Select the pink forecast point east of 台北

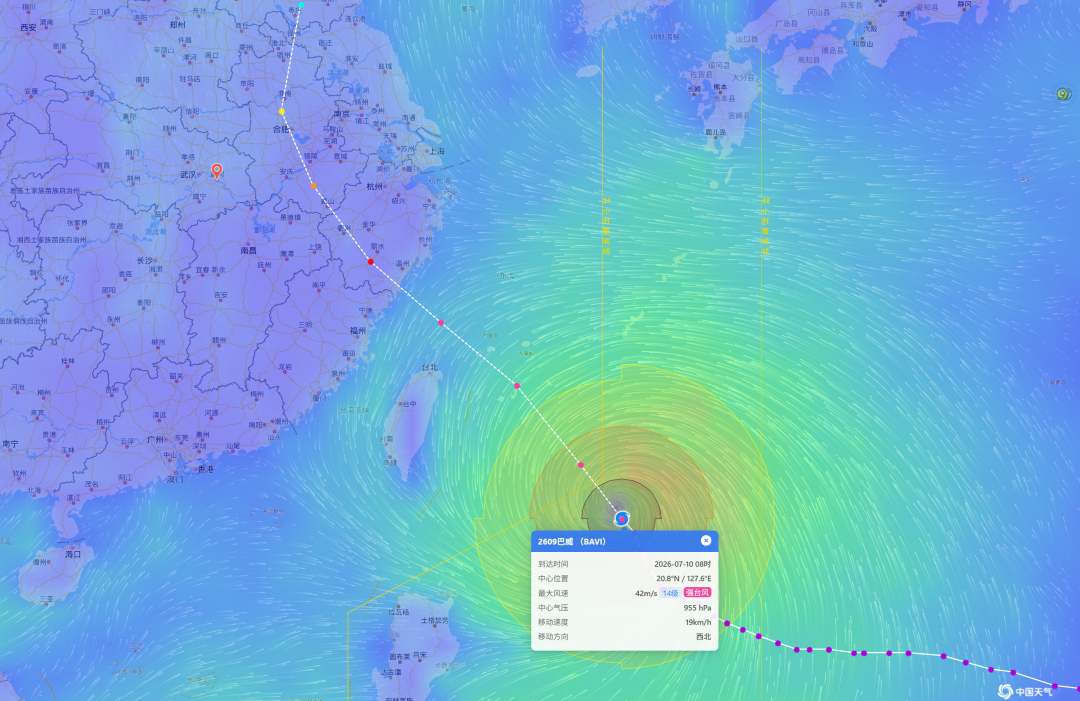pos(517,386)
